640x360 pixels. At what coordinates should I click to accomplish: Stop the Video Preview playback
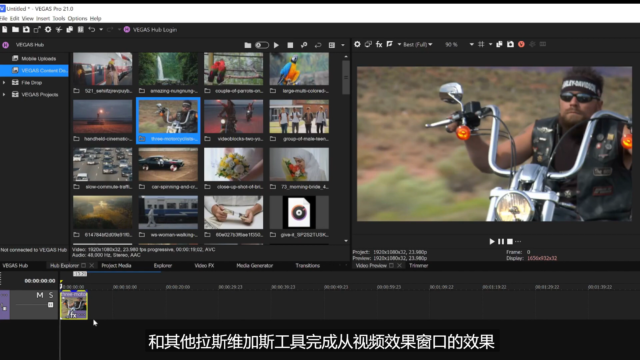510,241
